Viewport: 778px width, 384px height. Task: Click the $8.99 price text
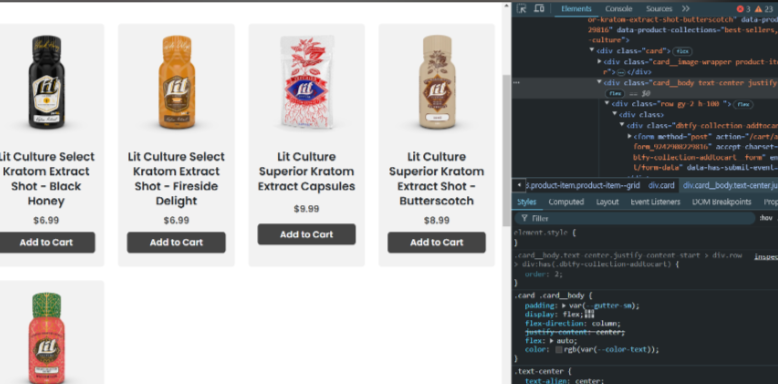[x=437, y=220]
